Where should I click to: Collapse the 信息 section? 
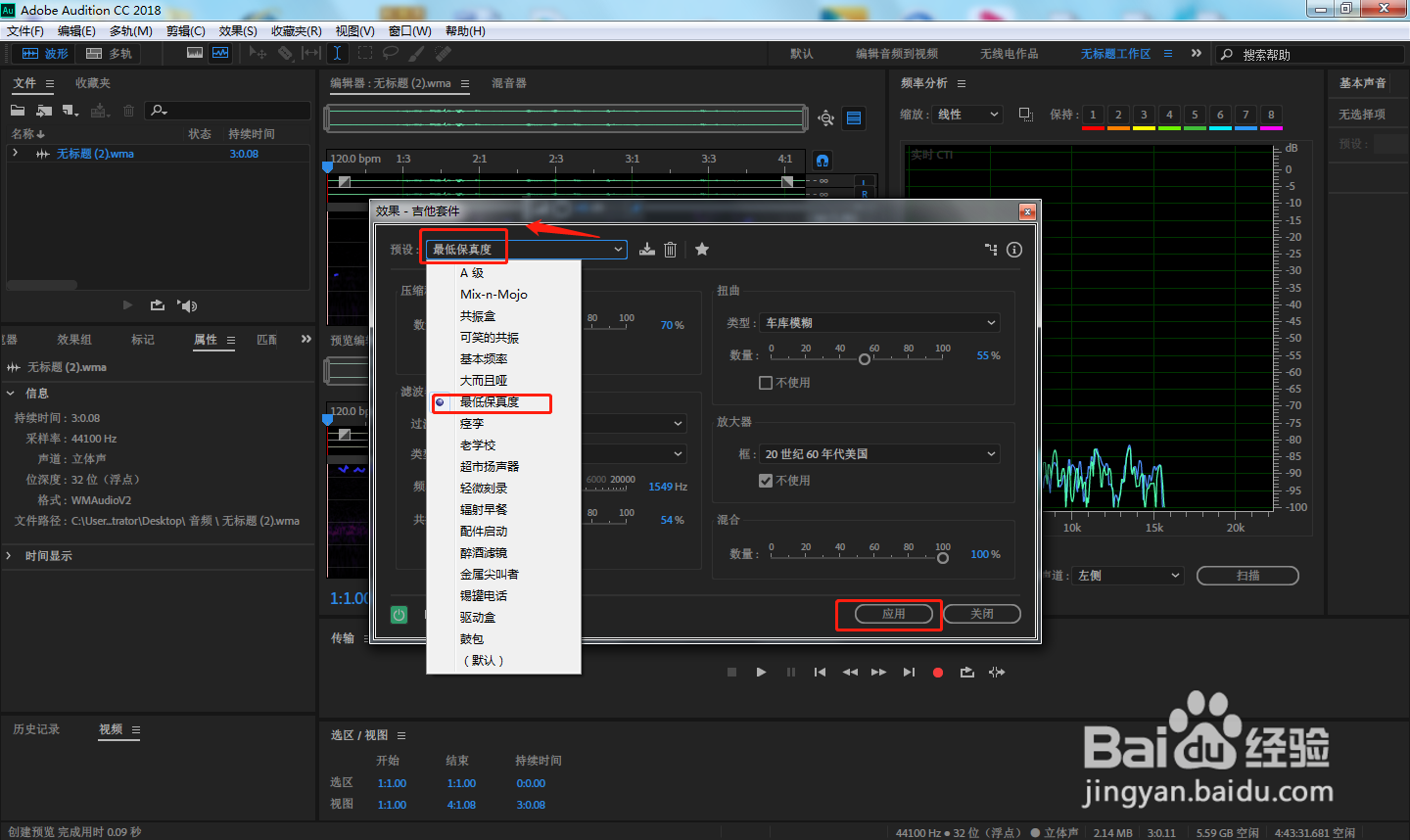[11, 394]
